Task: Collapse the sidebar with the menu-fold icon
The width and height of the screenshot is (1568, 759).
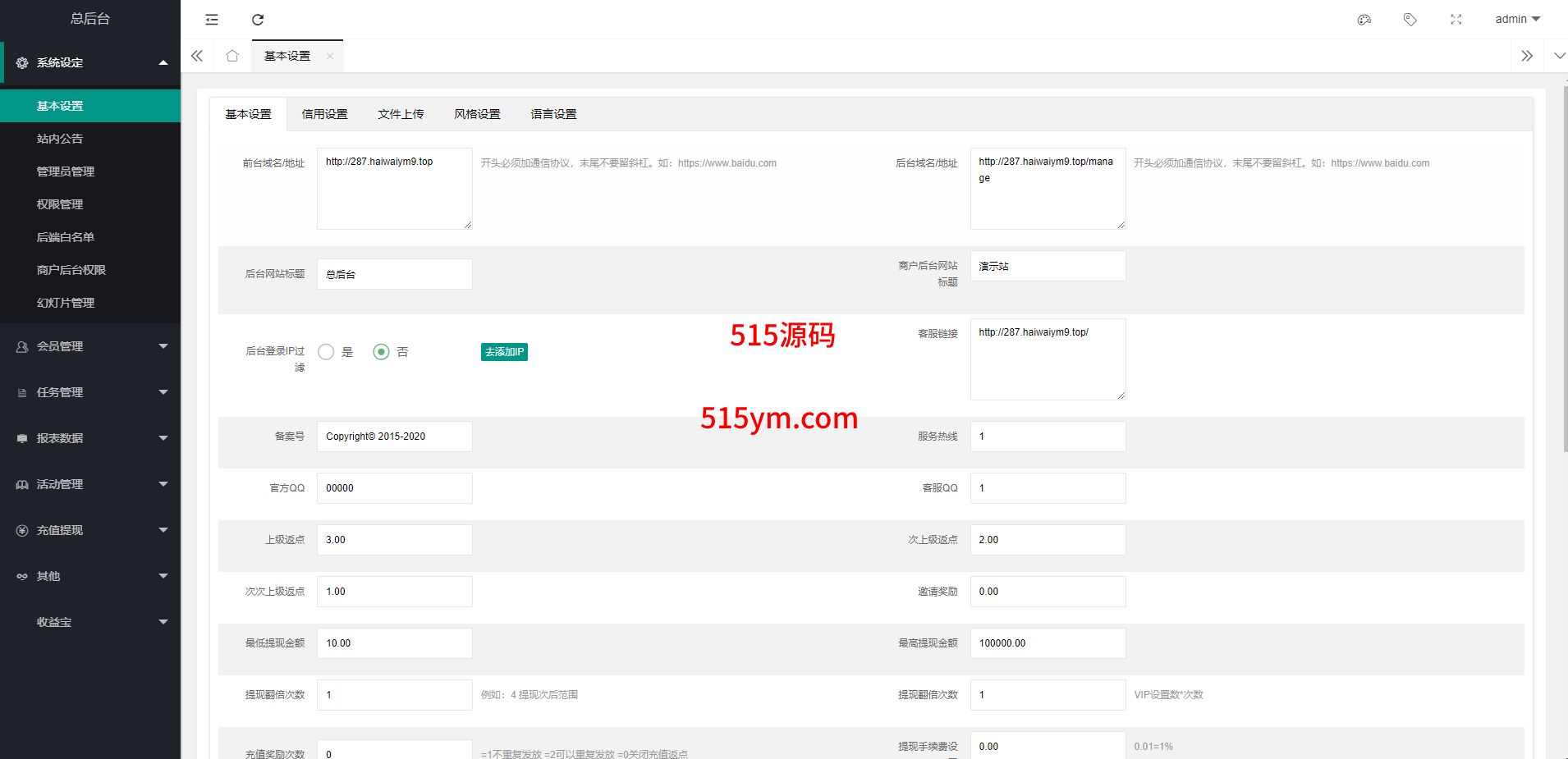Action: (212, 20)
